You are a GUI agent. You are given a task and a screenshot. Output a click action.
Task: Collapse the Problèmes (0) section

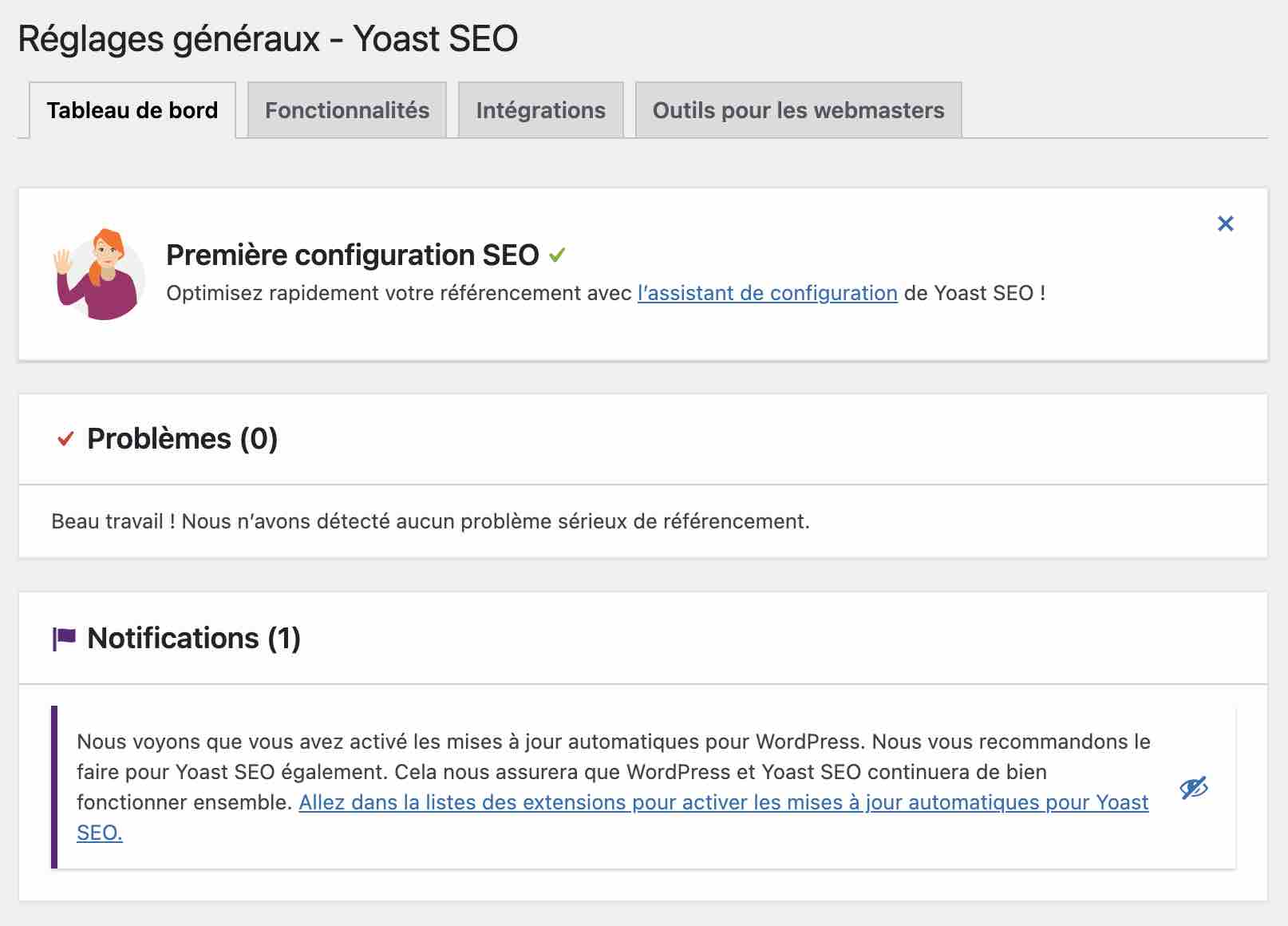[x=182, y=438]
